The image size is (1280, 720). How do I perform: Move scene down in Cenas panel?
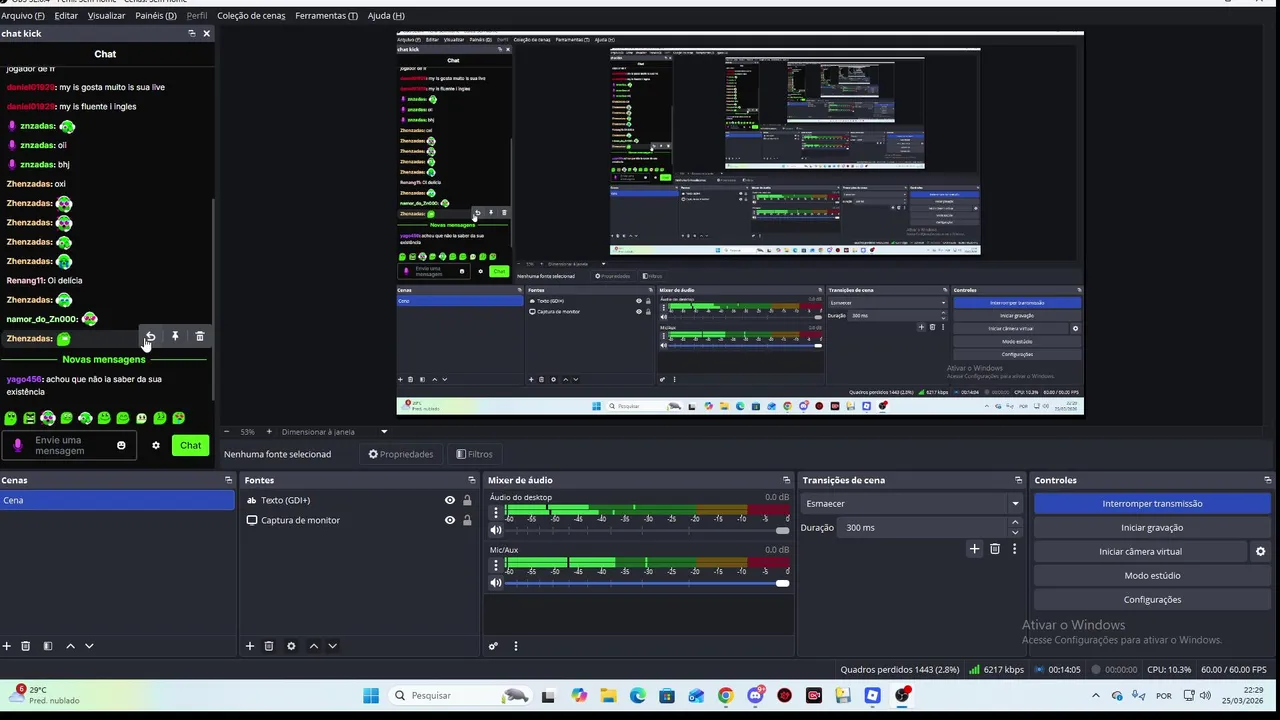pos(89,646)
